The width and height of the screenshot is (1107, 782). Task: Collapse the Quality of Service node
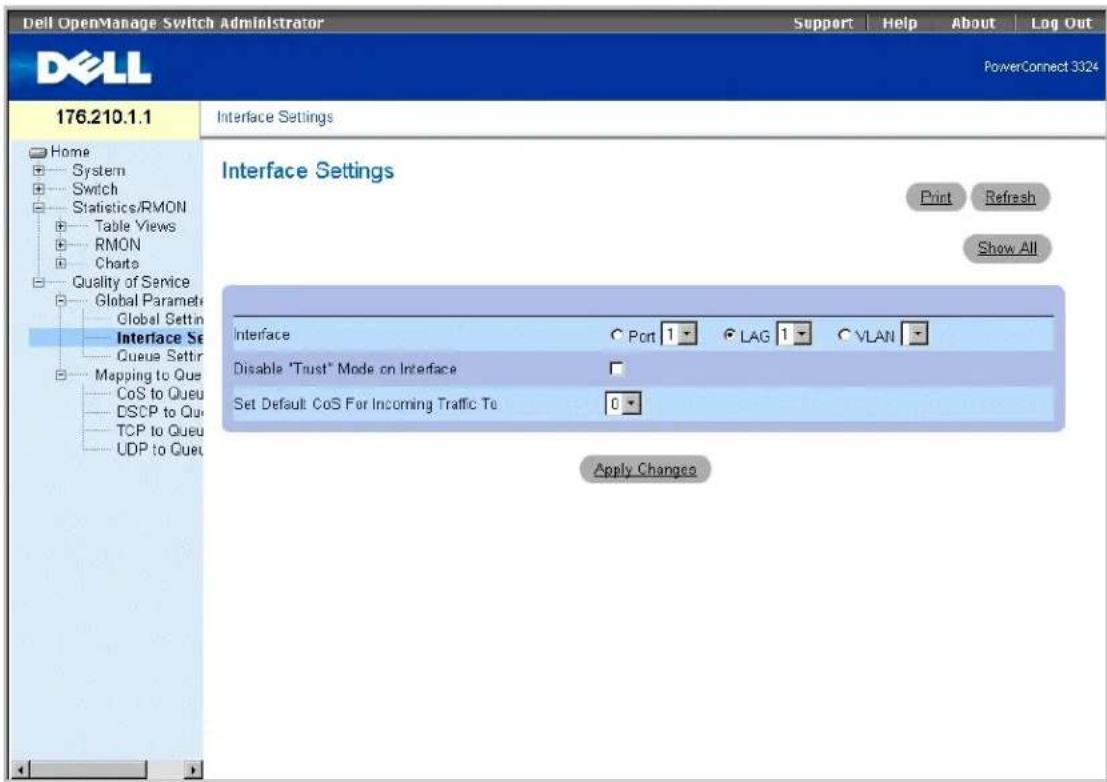[39, 282]
